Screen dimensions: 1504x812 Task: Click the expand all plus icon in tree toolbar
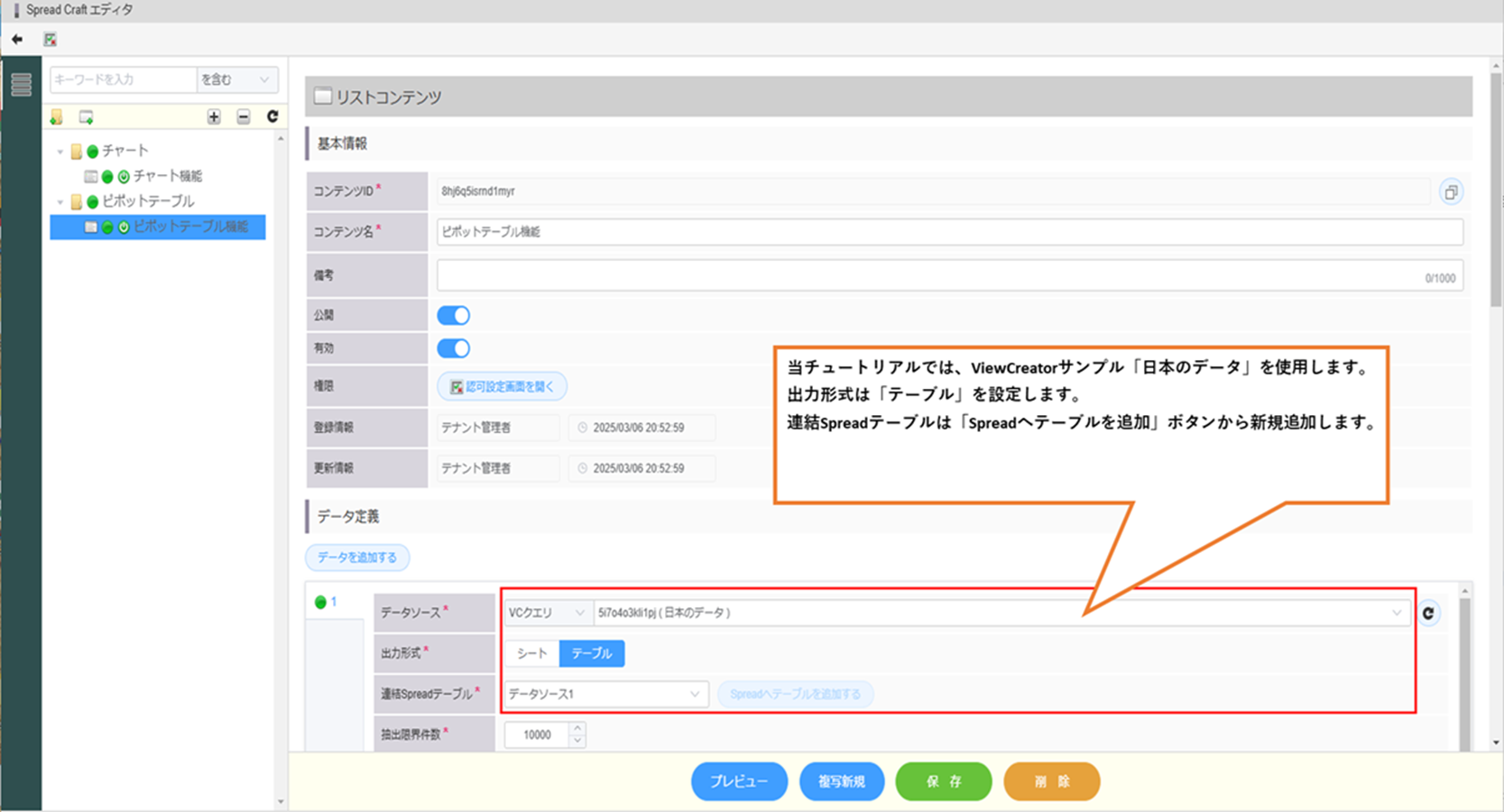pos(214,117)
